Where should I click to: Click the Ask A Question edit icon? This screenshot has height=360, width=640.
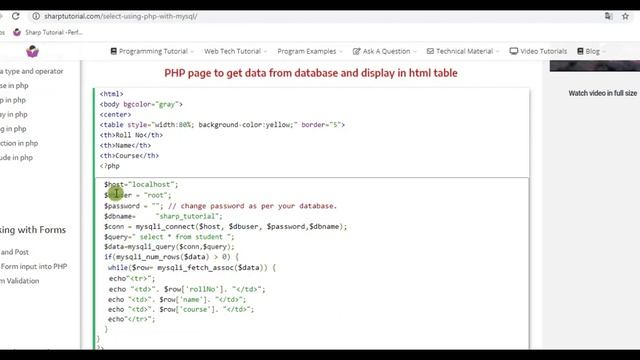pyautogui.click(x=356, y=51)
